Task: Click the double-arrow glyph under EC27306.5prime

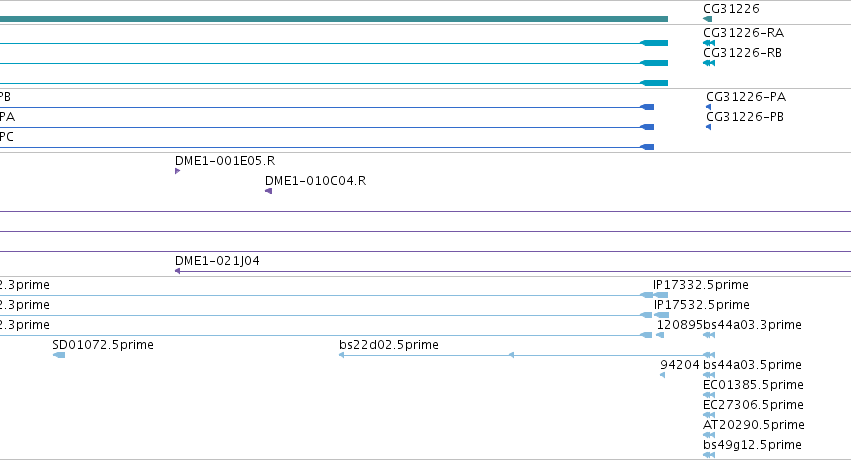Action: coord(709,416)
